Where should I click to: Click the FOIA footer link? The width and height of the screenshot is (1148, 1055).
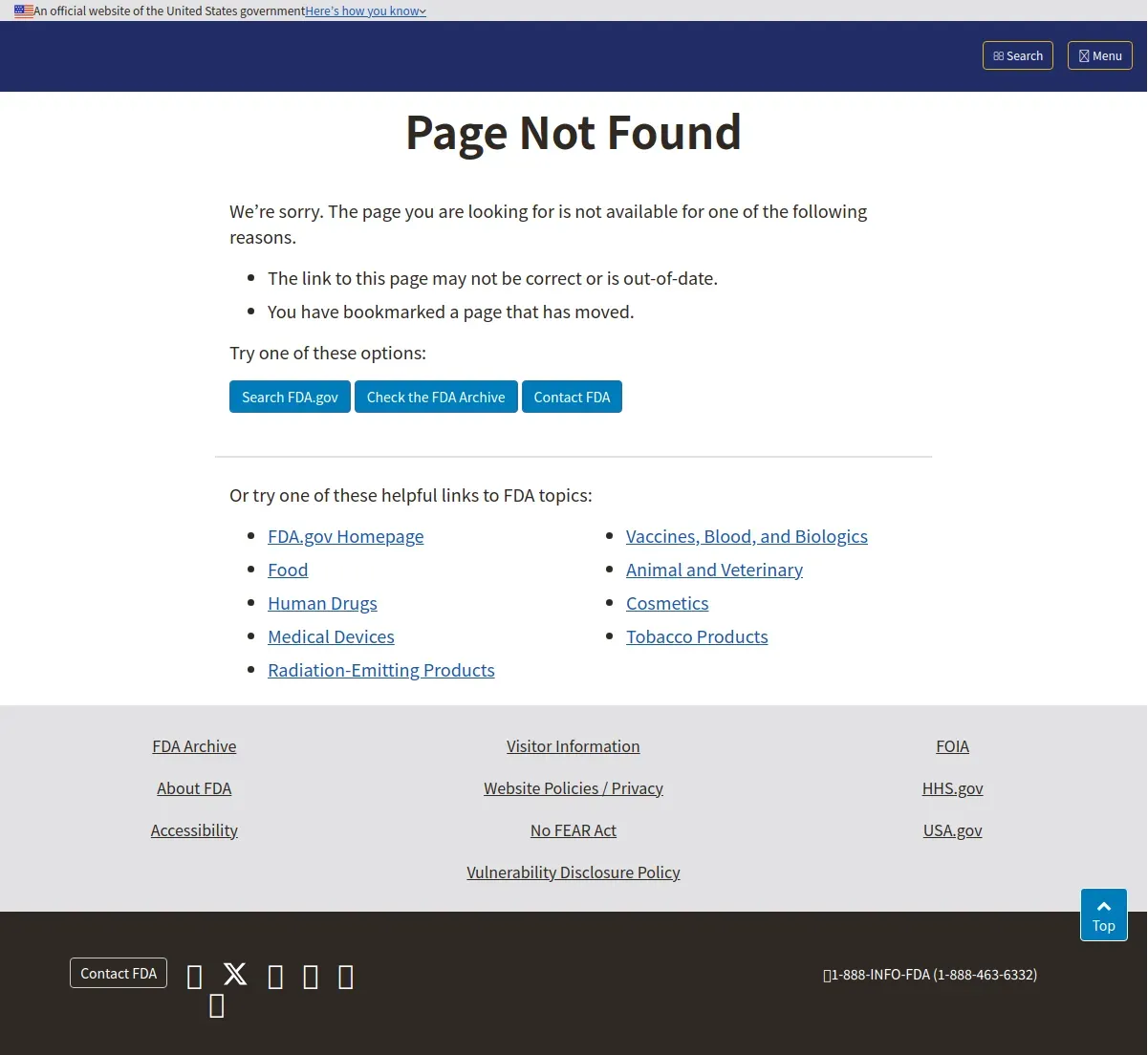(953, 746)
